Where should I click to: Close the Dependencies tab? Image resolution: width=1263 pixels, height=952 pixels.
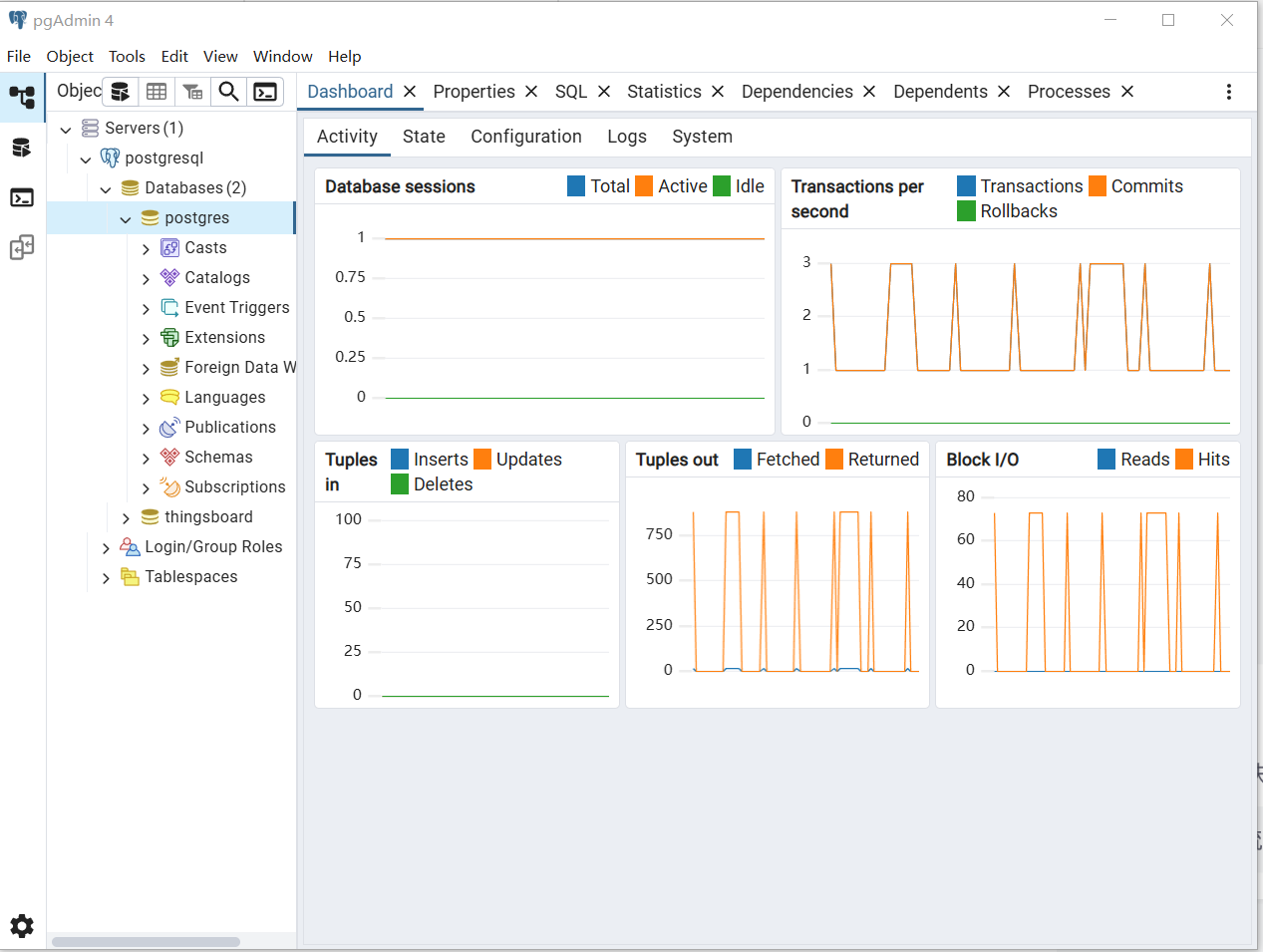(x=869, y=92)
